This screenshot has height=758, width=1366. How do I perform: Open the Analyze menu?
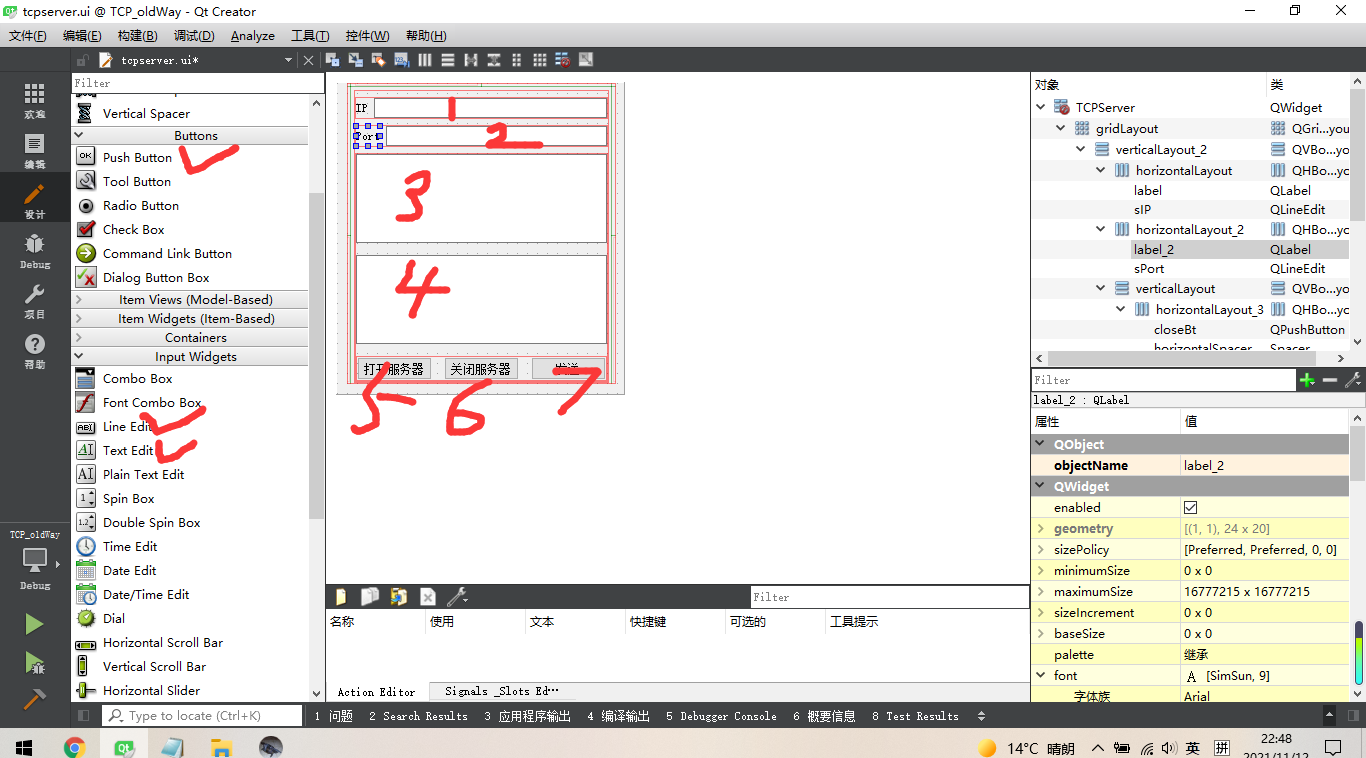click(x=253, y=35)
